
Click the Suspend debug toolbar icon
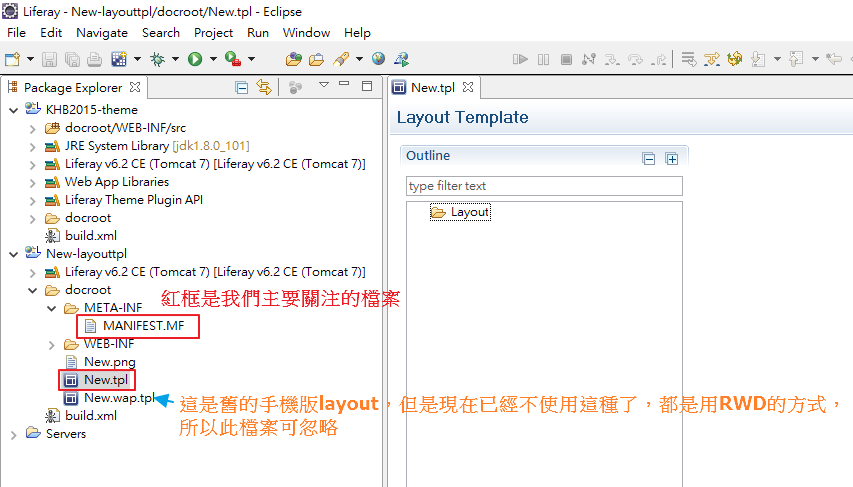tap(543, 59)
